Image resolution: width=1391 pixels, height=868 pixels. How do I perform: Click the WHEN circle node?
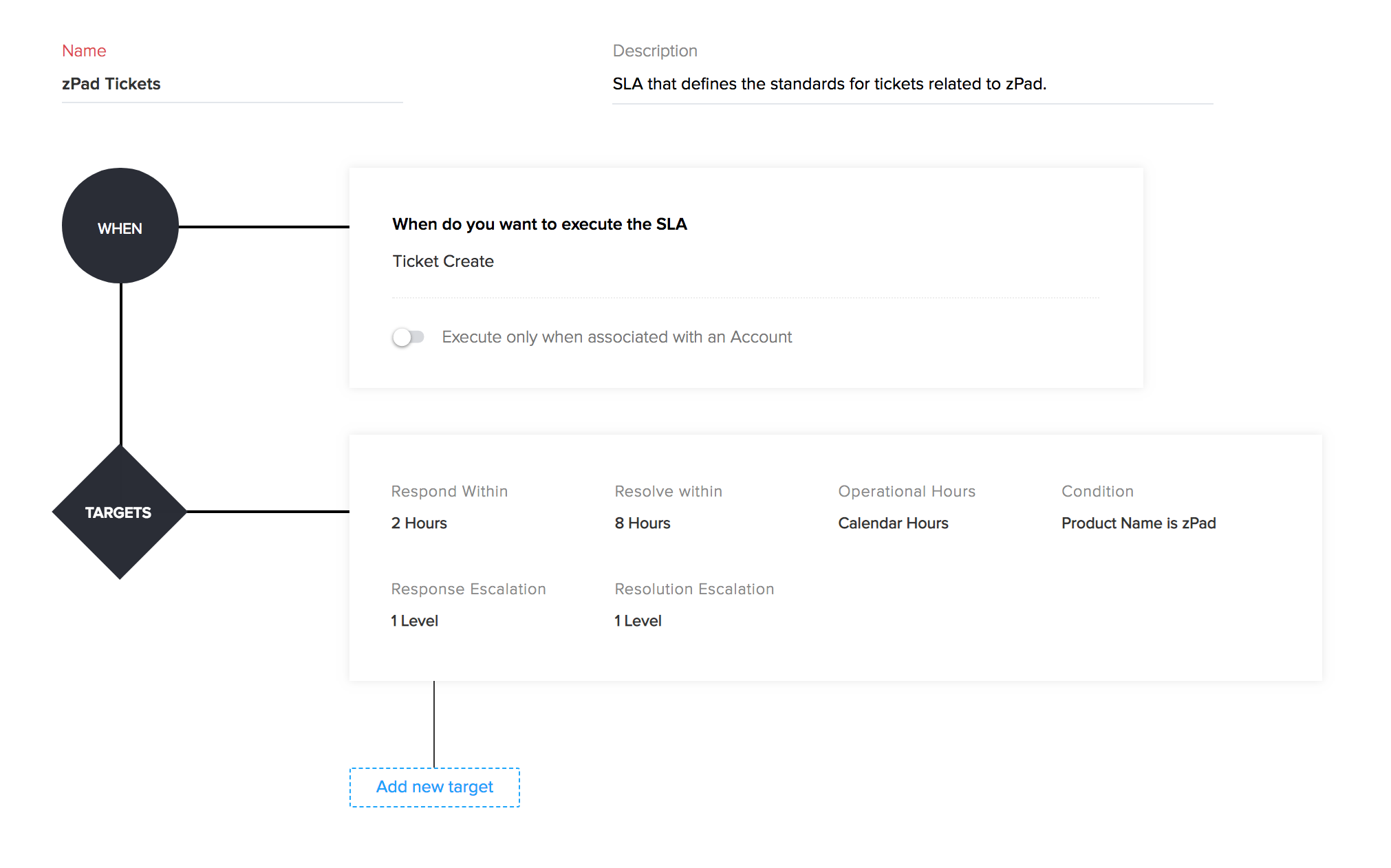click(x=120, y=226)
